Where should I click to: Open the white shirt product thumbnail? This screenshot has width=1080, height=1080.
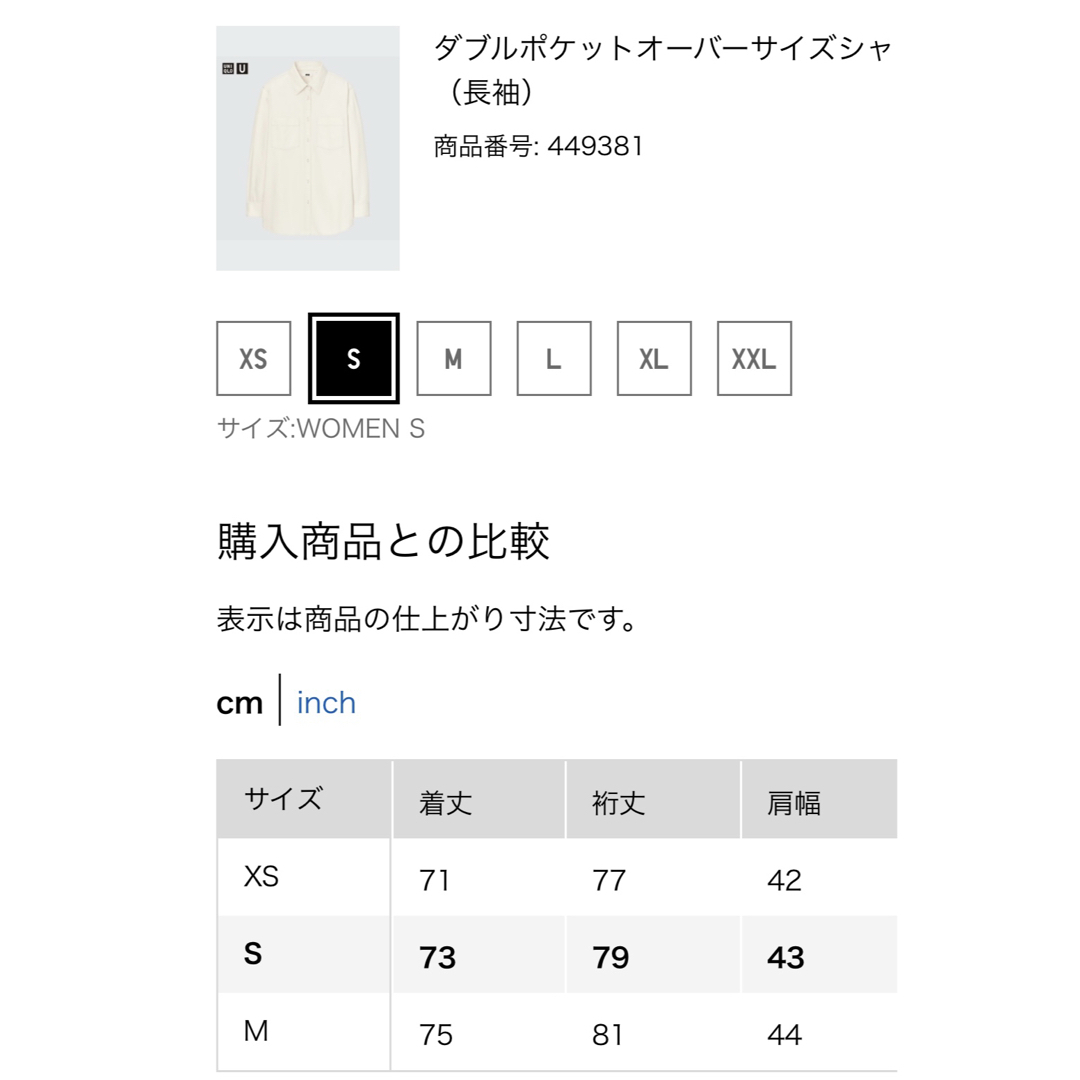click(308, 148)
